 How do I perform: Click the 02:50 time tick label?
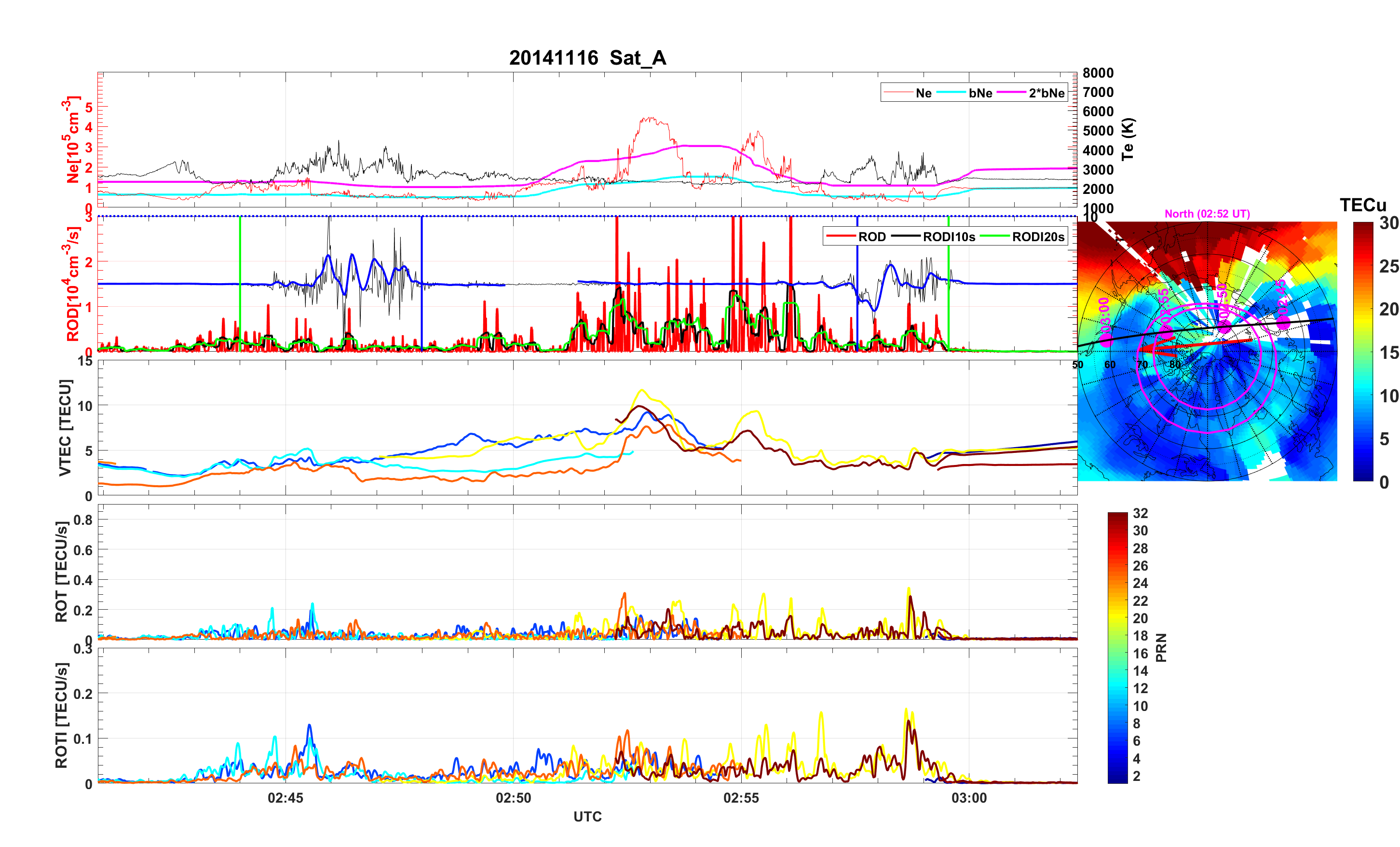513,798
